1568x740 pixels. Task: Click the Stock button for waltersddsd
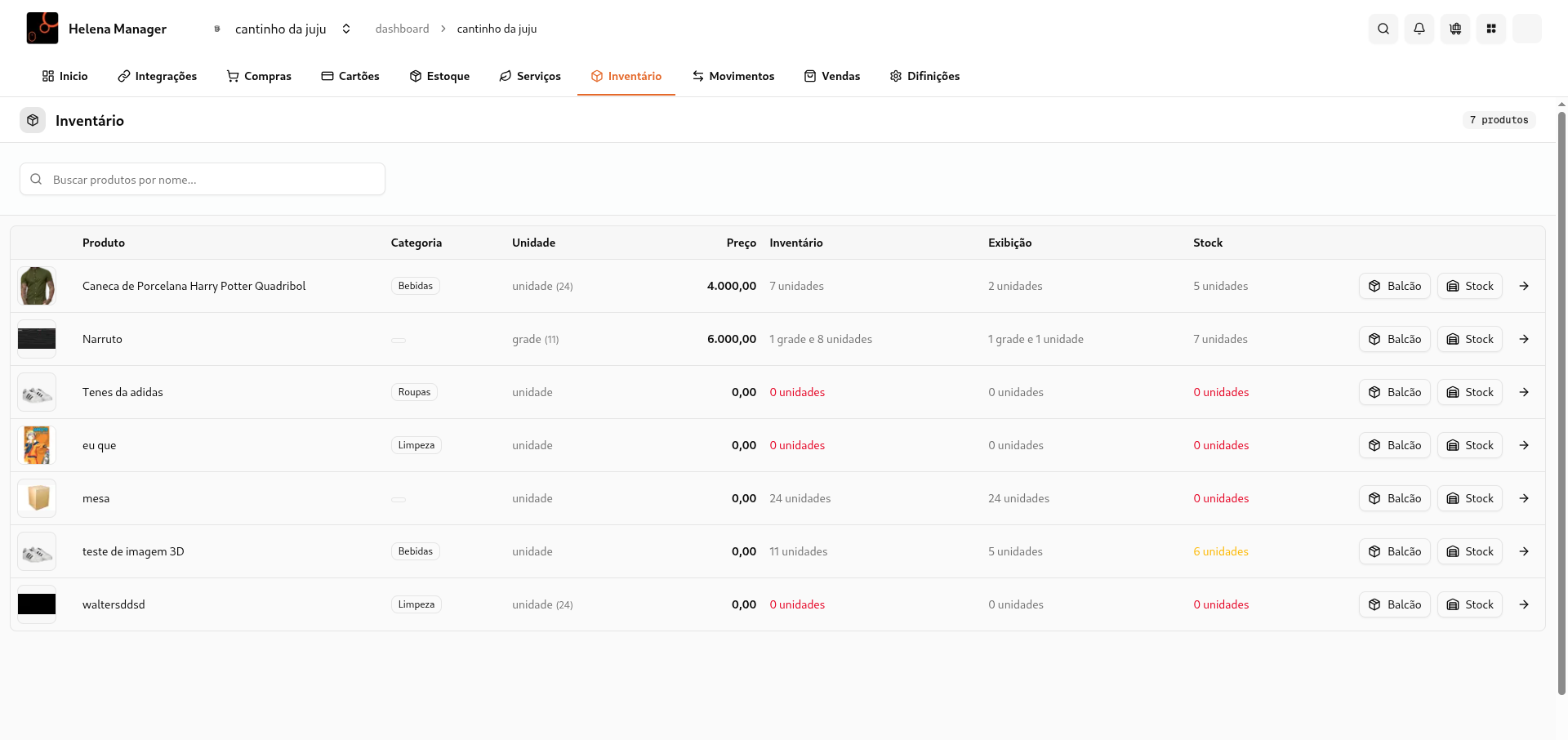[x=1469, y=604]
